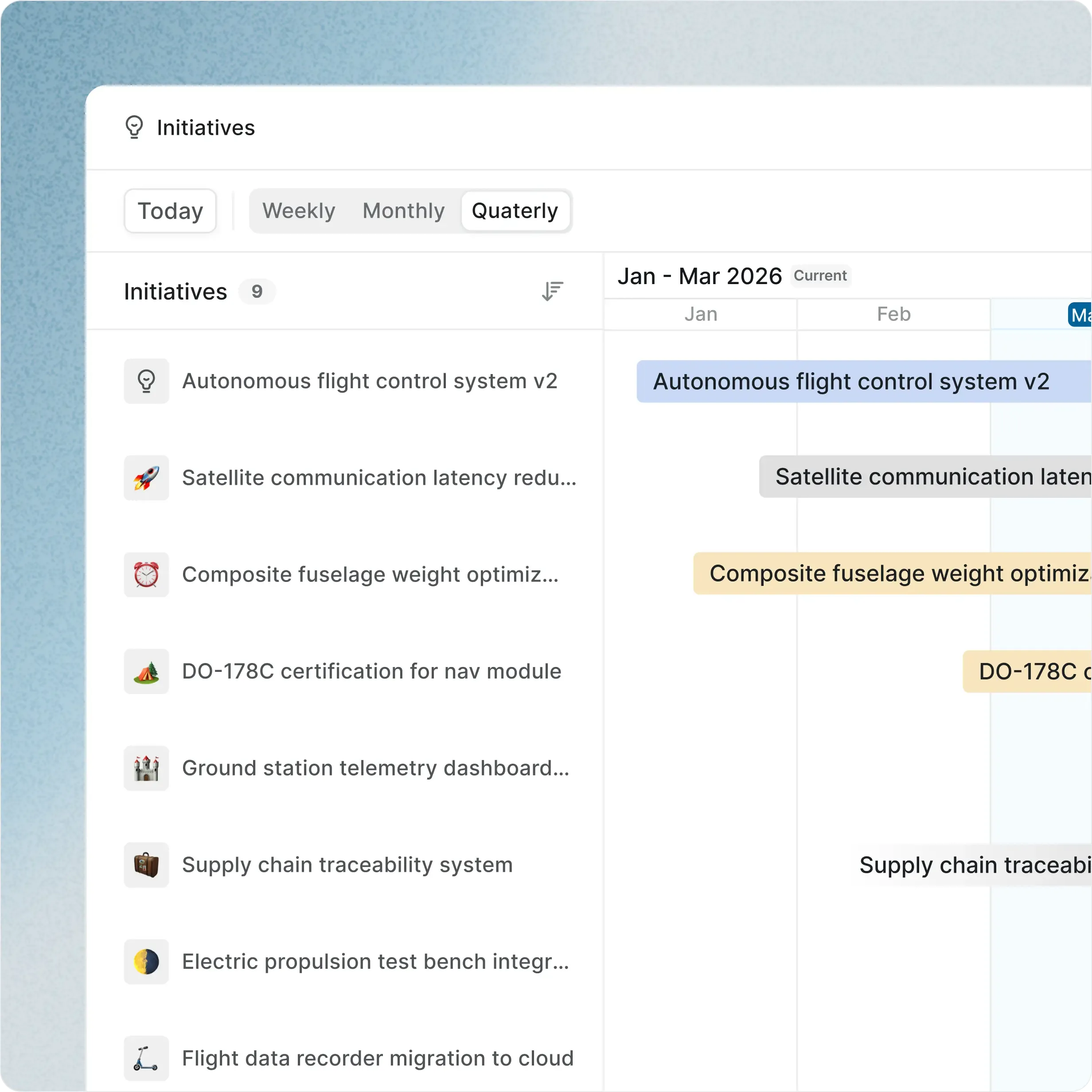The width and height of the screenshot is (1092, 1092).
Task: Click the Current quarter badge
Action: pos(820,276)
